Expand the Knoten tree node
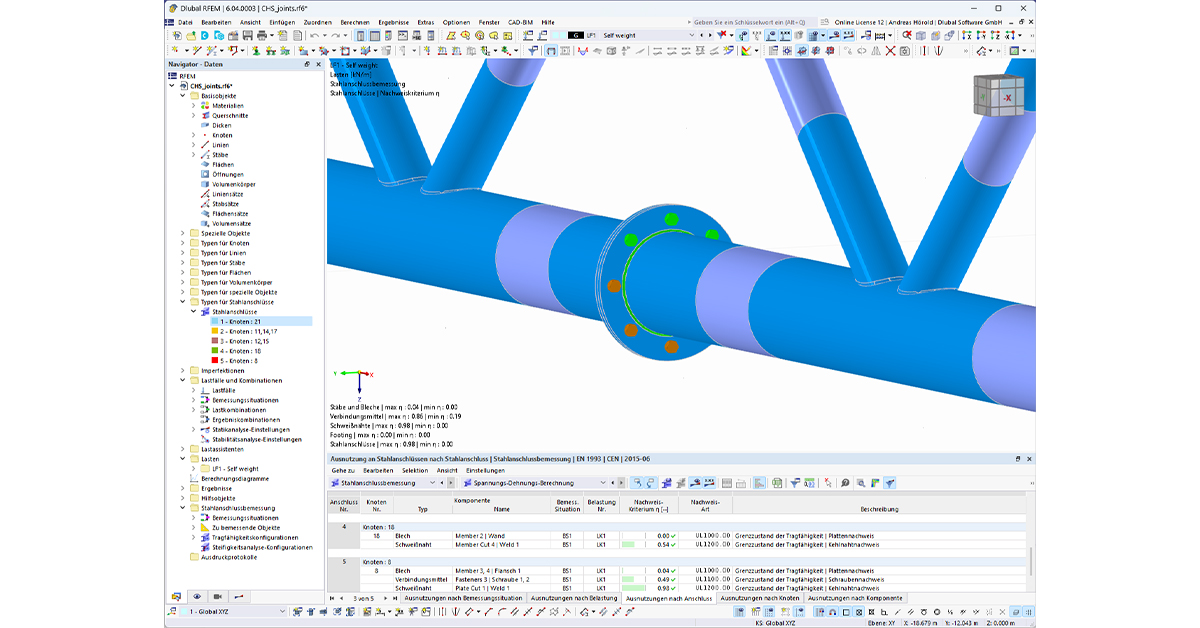The image size is (1200, 628). [193, 135]
